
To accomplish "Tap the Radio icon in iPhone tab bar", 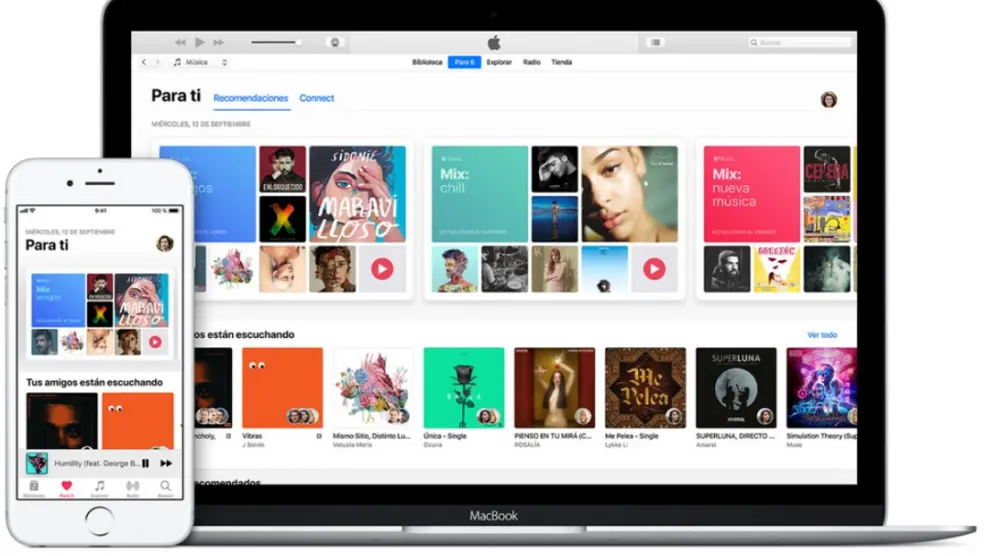I will click(x=132, y=486).
